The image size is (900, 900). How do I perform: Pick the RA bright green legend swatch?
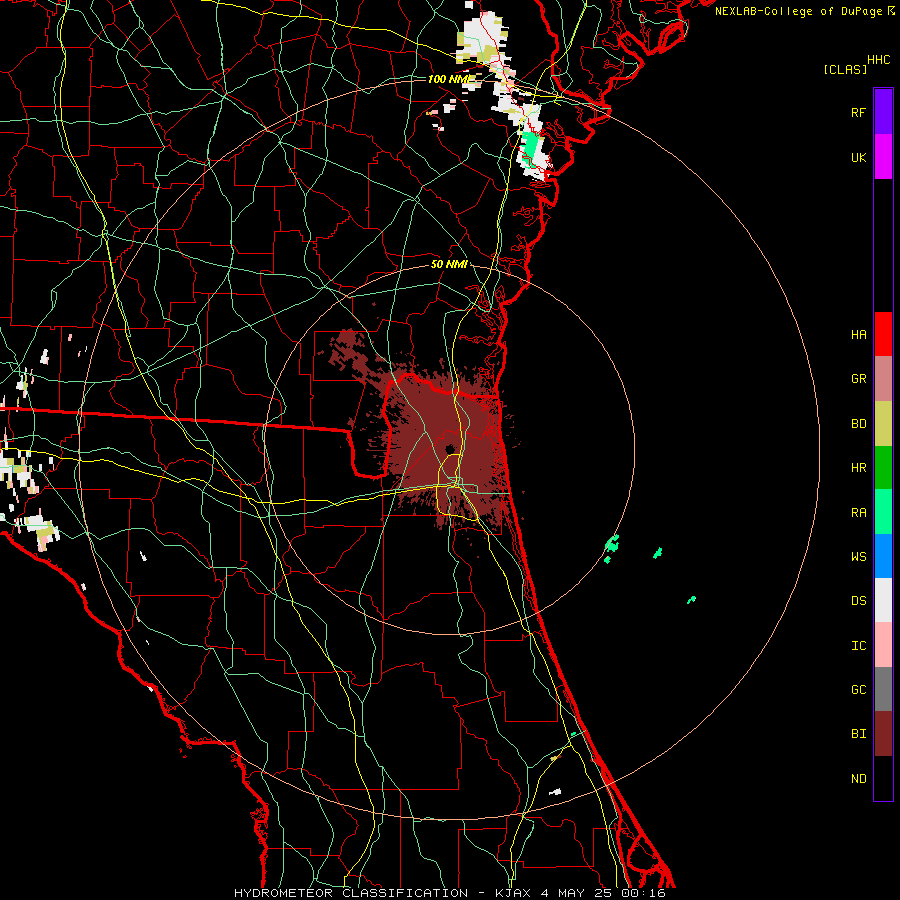pos(883,512)
